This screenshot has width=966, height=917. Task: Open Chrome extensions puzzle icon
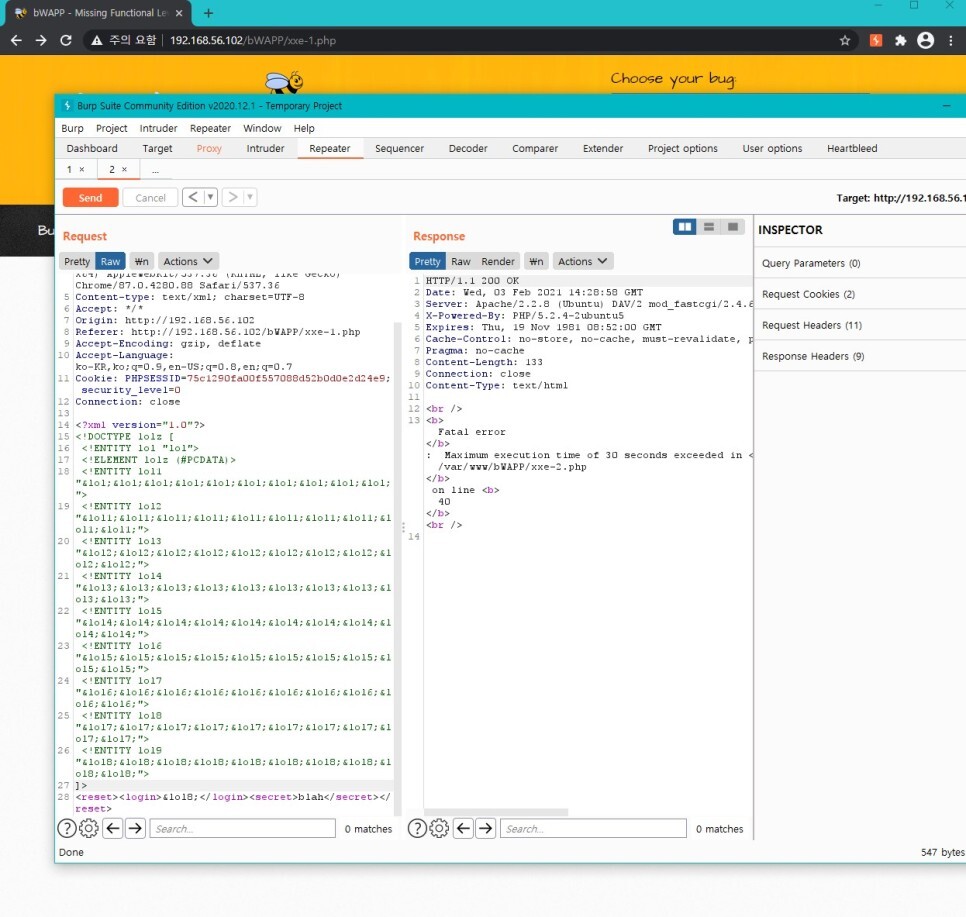point(901,41)
